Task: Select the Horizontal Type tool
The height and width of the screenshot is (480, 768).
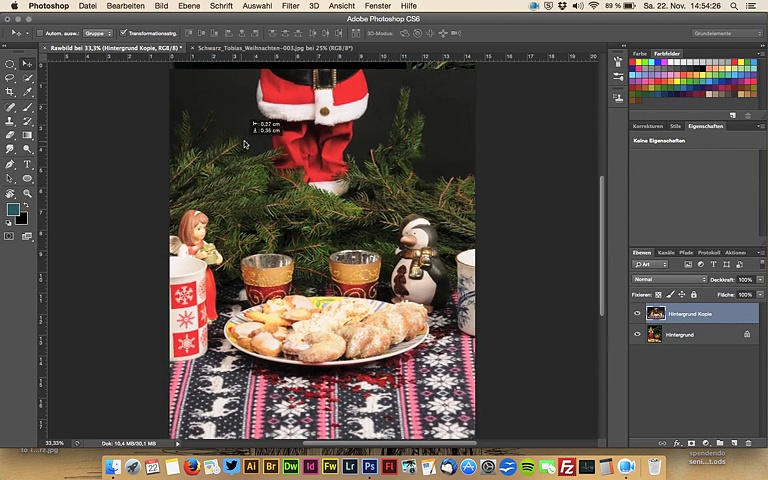Action: click(x=27, y=164)
